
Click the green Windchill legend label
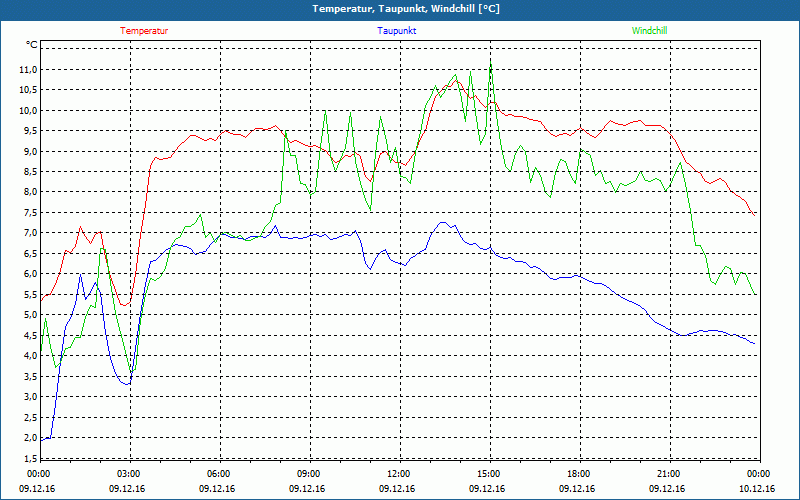click(649, 31)
